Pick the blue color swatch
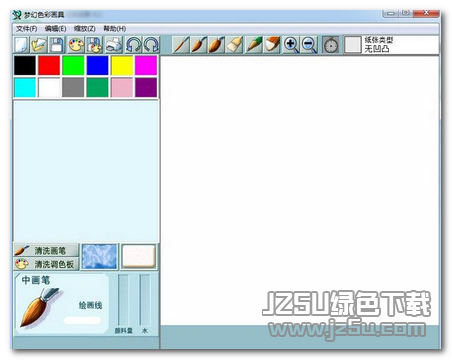 (x=98, y=65)
